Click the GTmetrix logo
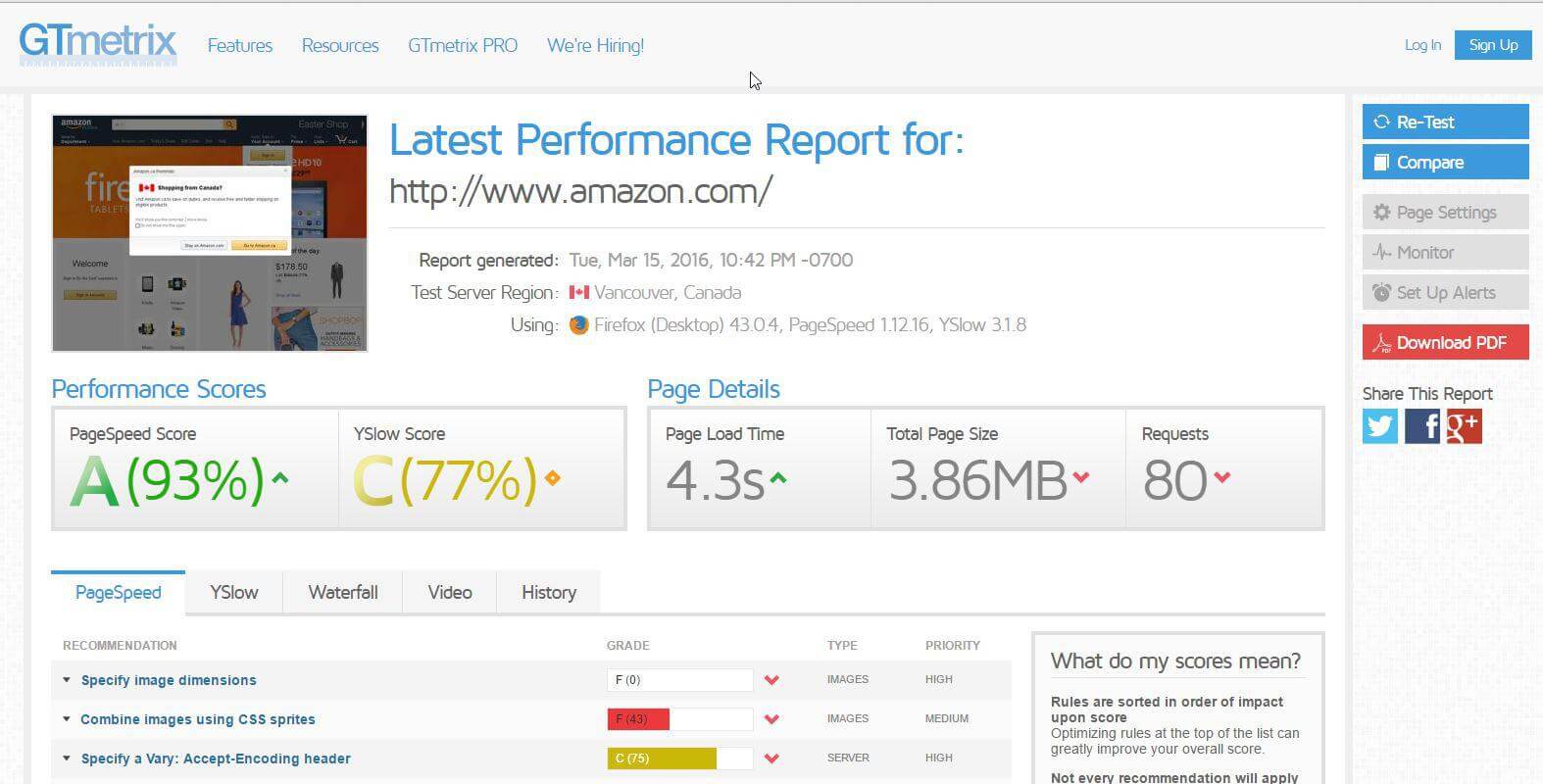Image resolution: width=1543 pixels, height=784 pixels. [97, 44]
